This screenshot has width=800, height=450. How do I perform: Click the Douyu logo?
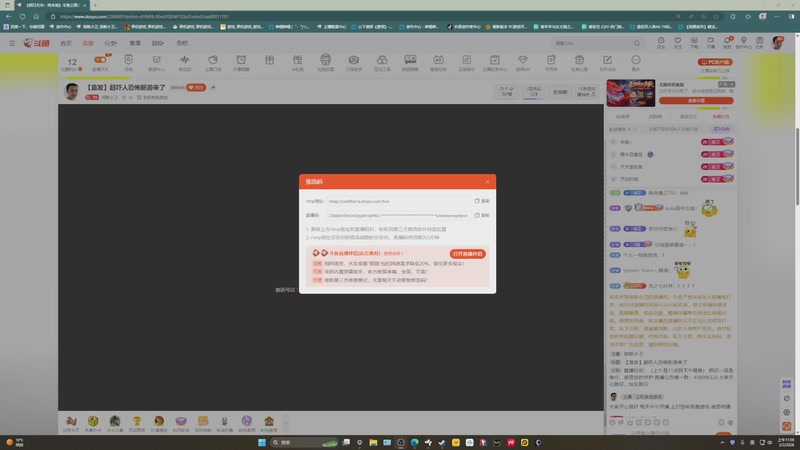[36, 43]
